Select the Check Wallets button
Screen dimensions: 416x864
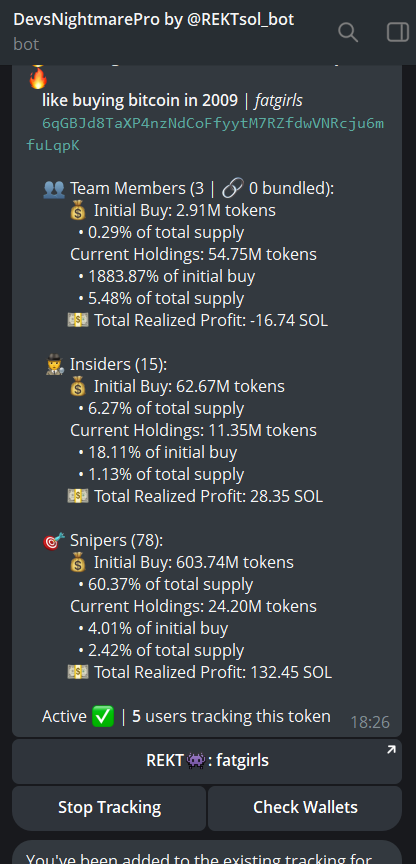(x=305, y=808)
